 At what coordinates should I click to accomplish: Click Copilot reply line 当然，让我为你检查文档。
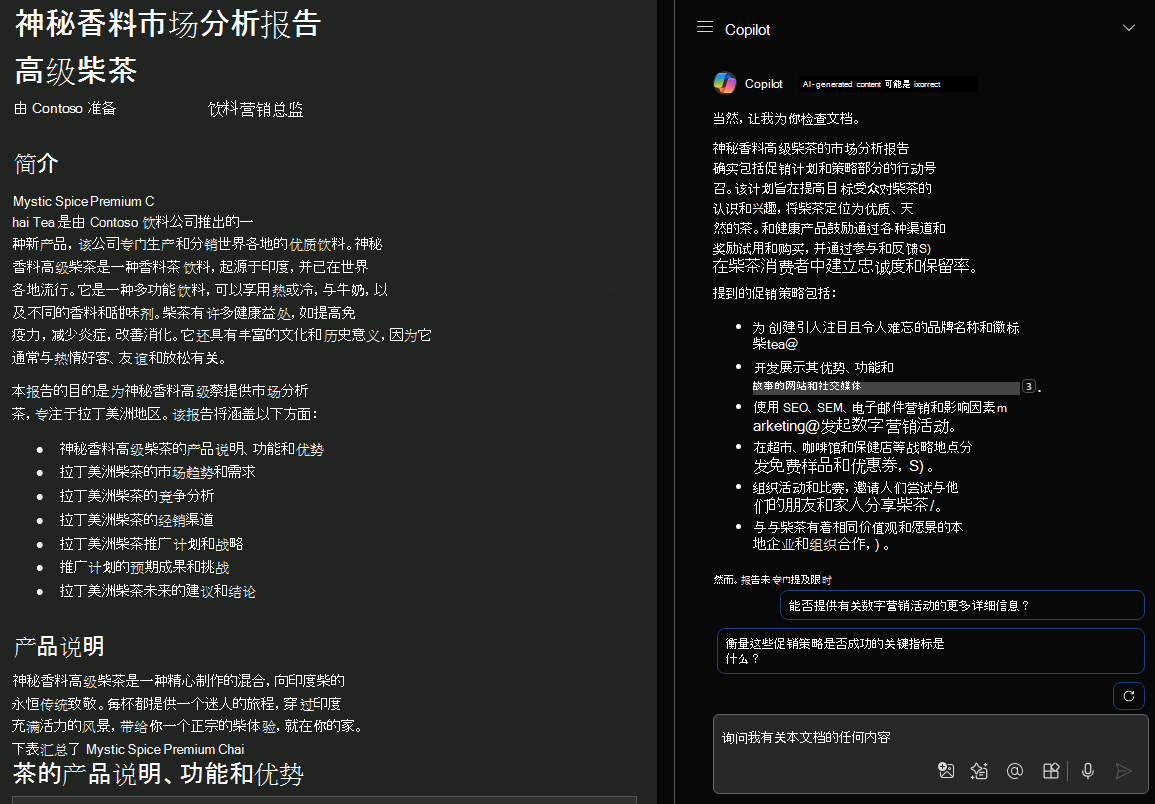786,118
